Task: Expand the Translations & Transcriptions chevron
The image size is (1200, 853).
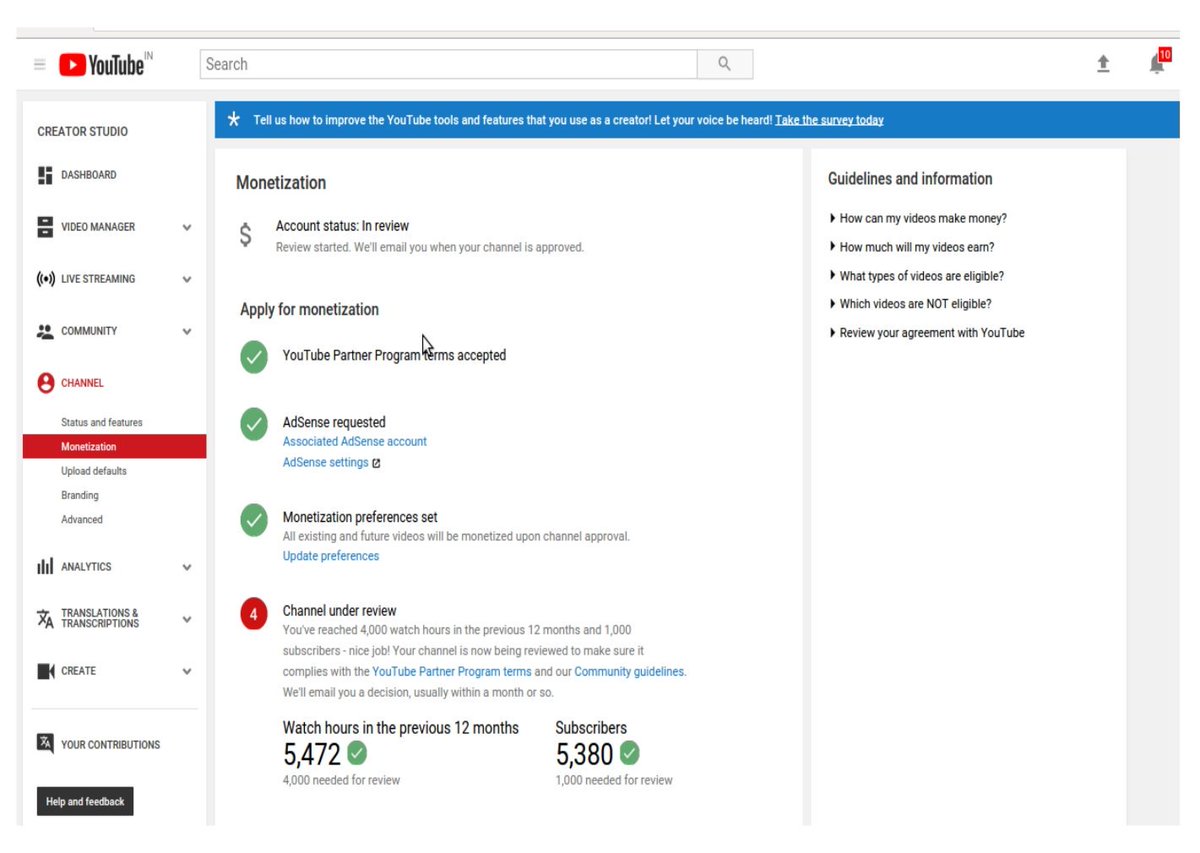Action: (x=187, y=620)
